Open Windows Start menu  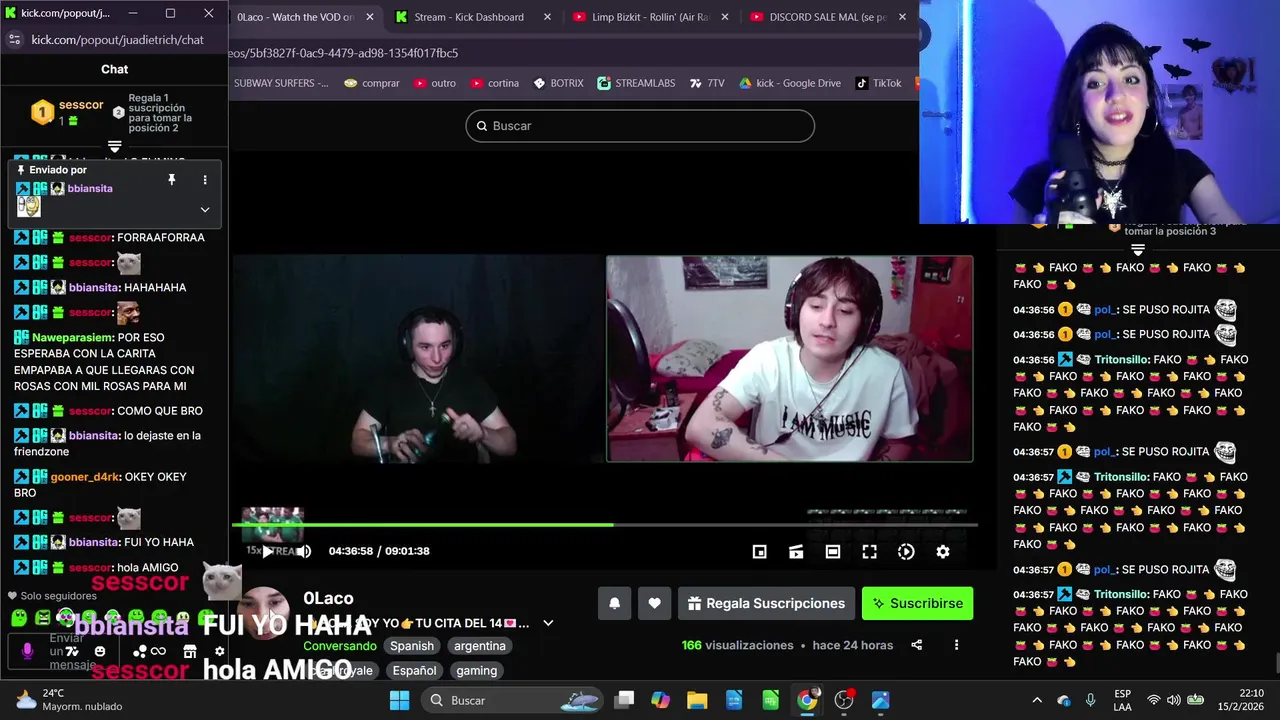(x=399, y=700)
